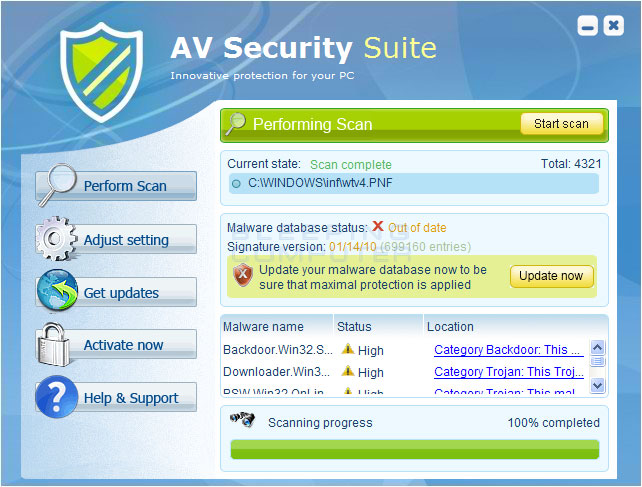The image size is (642, 487).
Task: Click warning triangle beside Backdoor High status
Action: pyautogui.click(x=348, y=349)
